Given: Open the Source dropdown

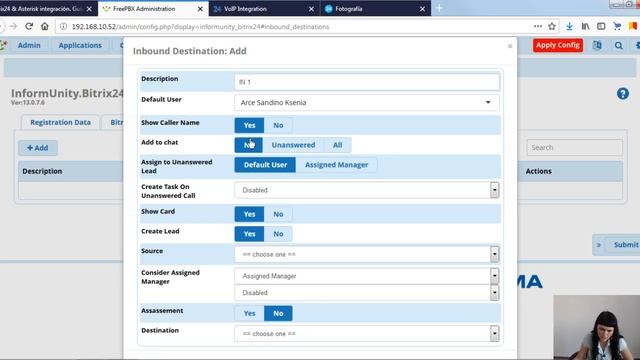Looking at the screenshot, I should tap(367, 254).
